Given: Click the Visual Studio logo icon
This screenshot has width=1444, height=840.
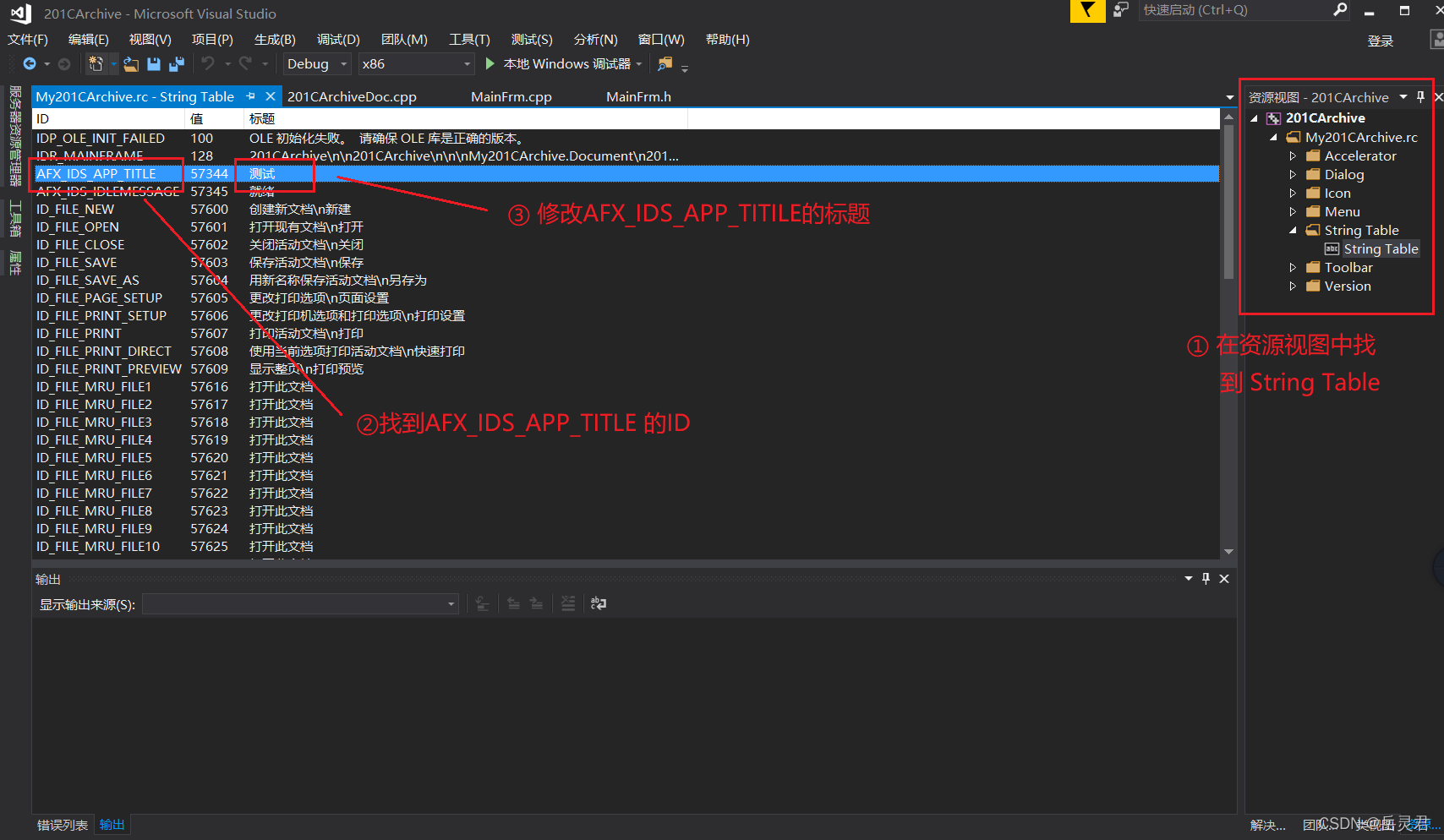Looking at the screenshot, I should pyautogui.click(x=21, y=14).
